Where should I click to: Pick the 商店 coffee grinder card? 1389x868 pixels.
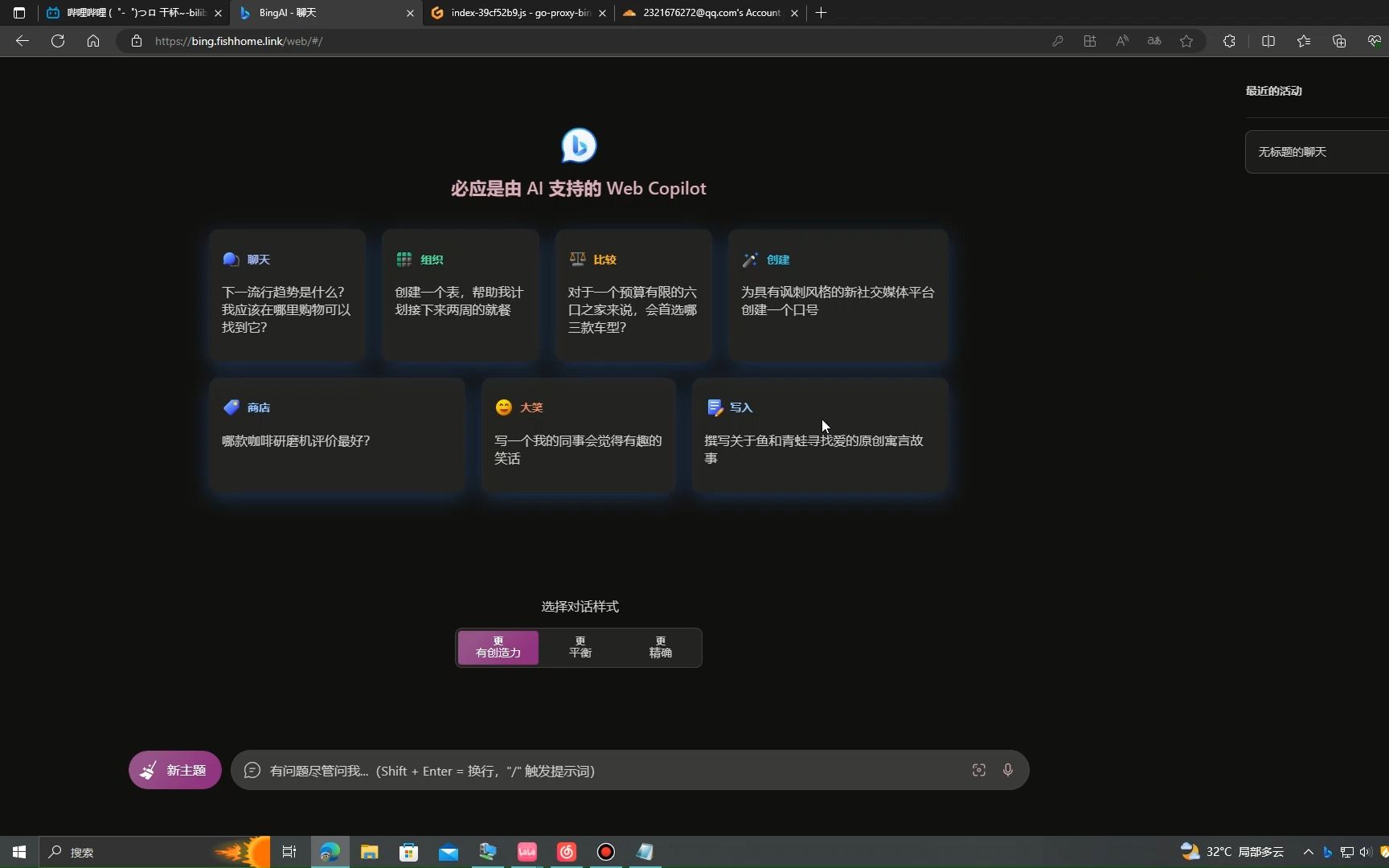[337, 435]
